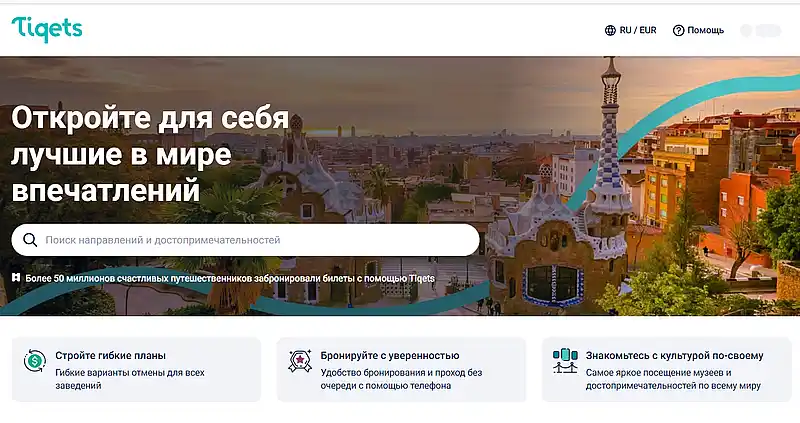800x423 pixels.
Task: Click Самое яркое посещение музеев text
Action: [x=673, y=379]
